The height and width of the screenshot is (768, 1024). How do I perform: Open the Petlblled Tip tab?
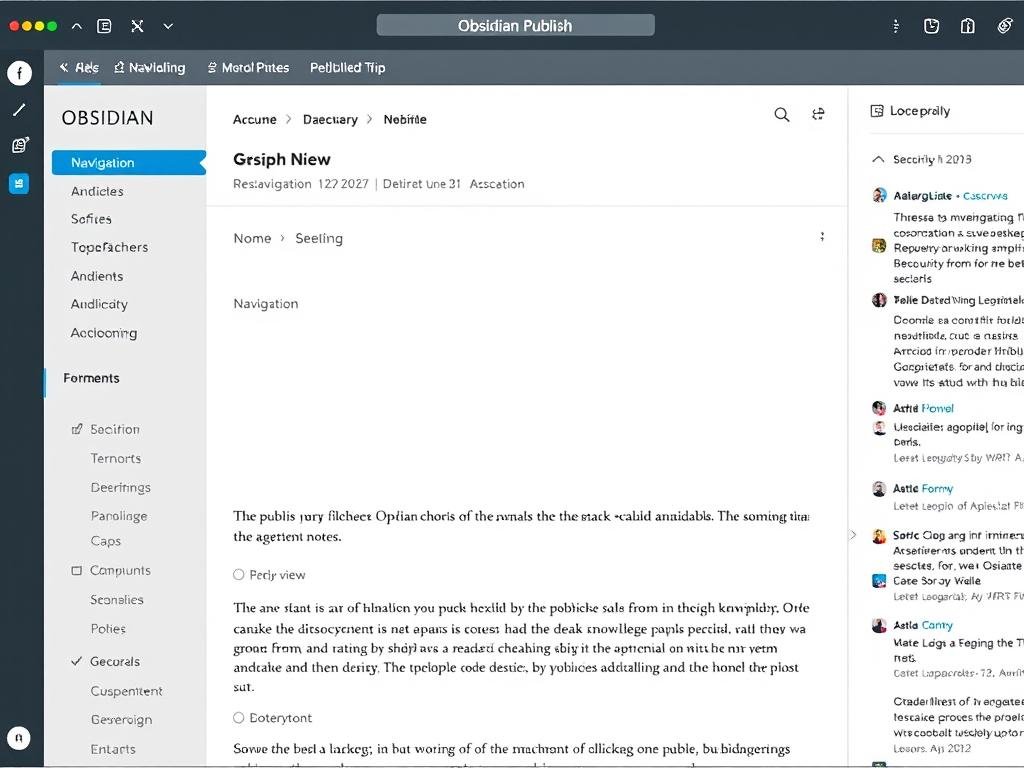pos(347,67)
